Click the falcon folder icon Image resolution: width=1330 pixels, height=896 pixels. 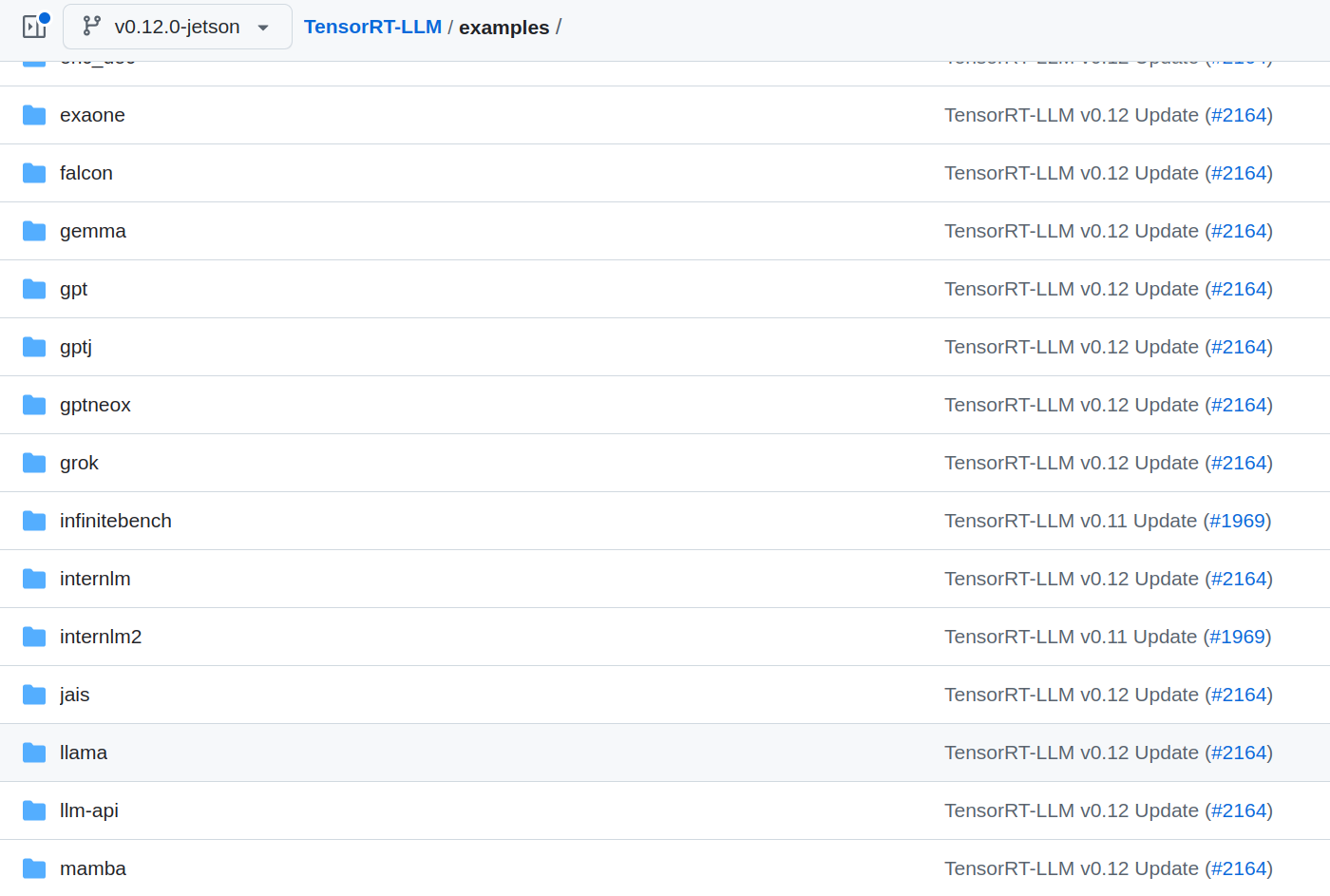coord(34,173)
